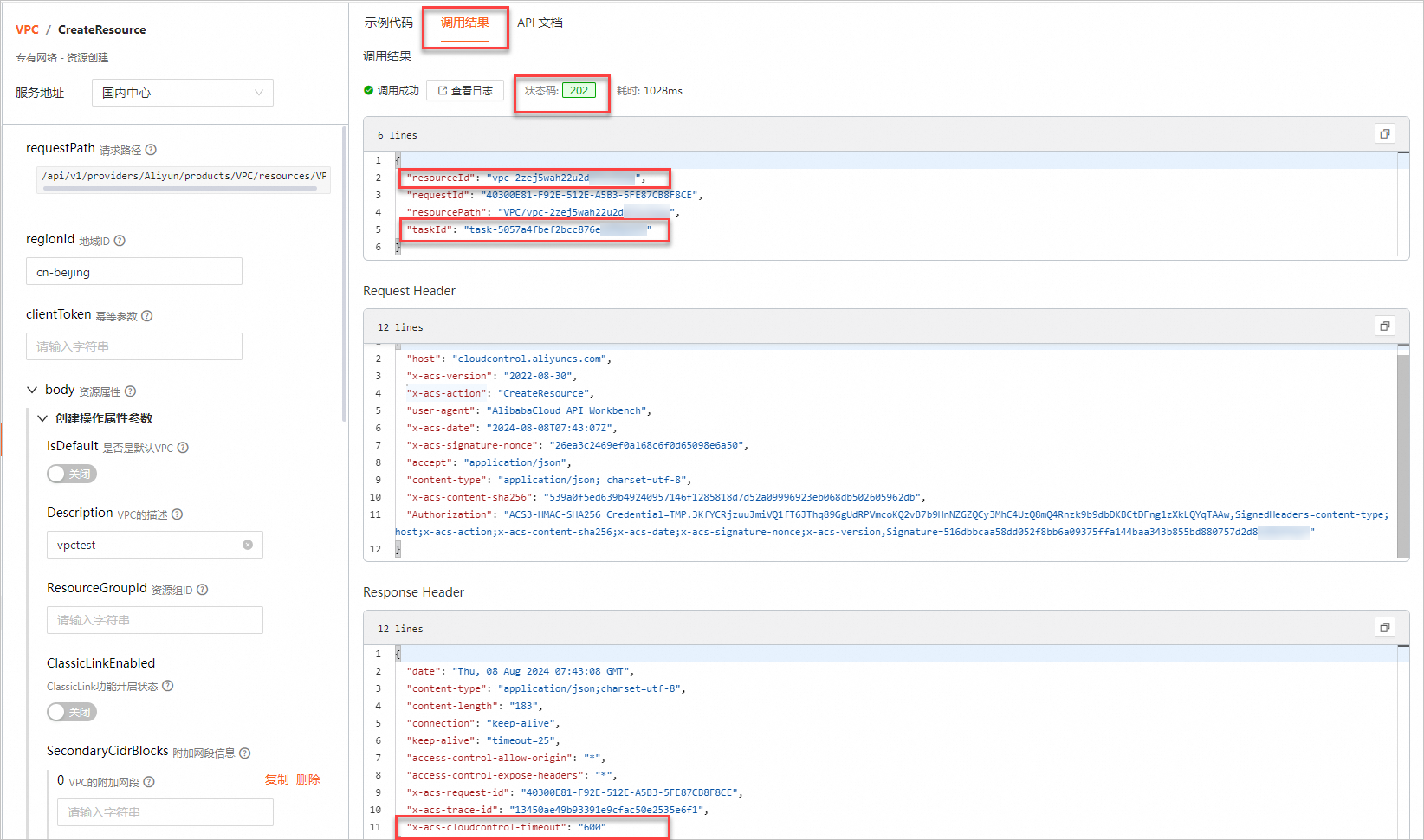Image resolution: width=1424 pixels, height=840 pixels.
Task: Click the "connection" line in Response Header
Action: coord(483,723)
